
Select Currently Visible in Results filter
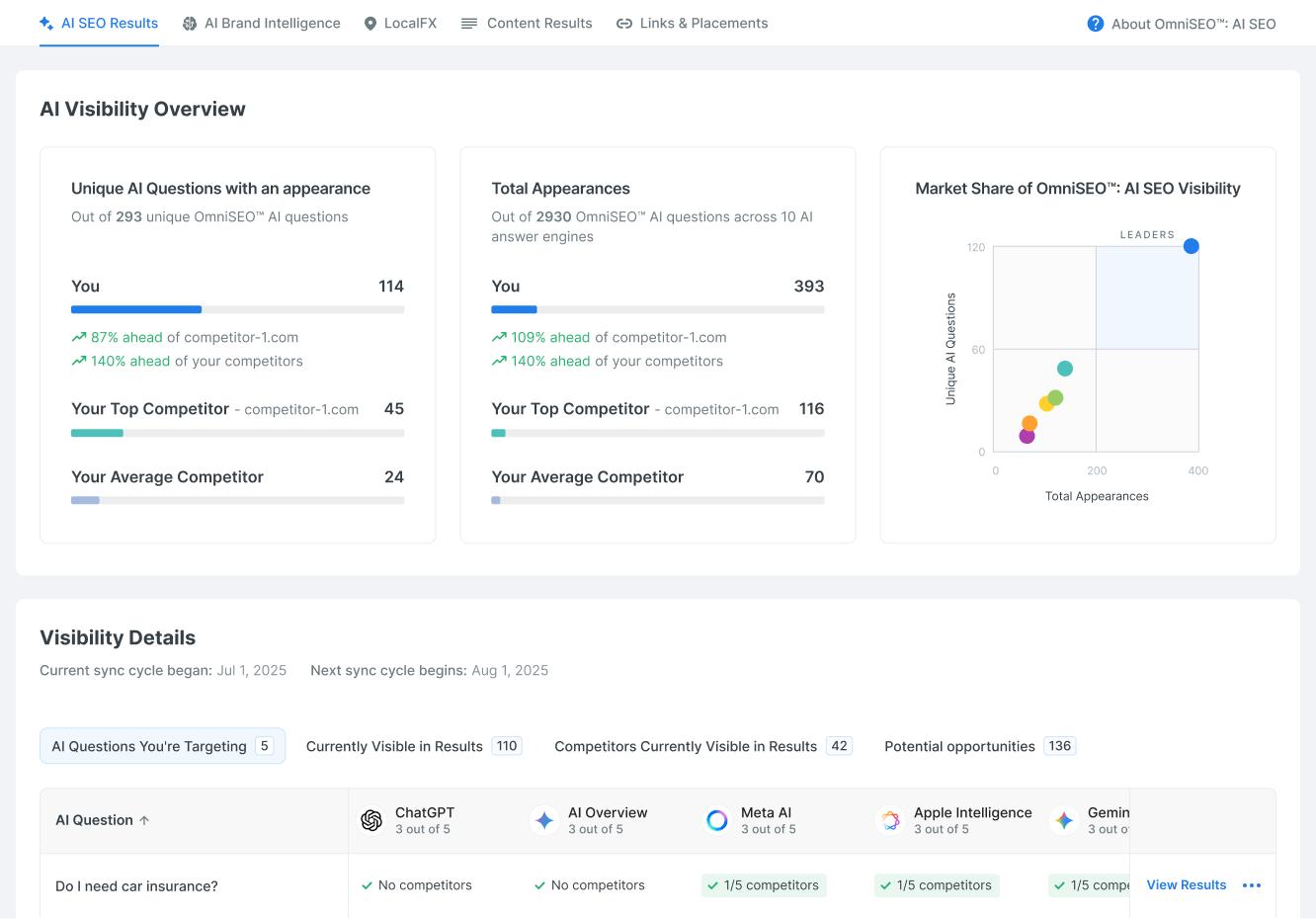[413, 746]
